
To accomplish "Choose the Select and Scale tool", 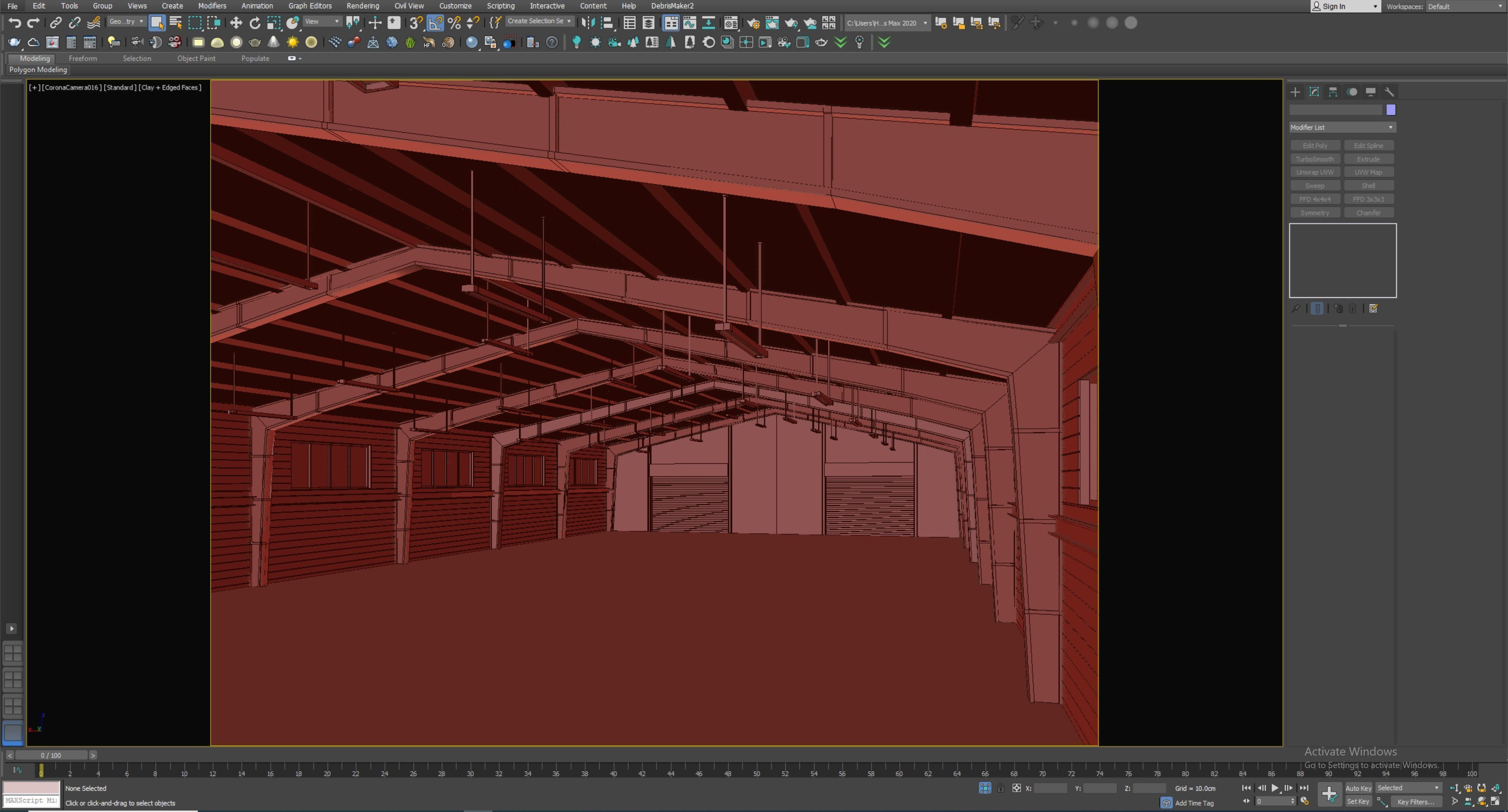I will click(273, 23).
